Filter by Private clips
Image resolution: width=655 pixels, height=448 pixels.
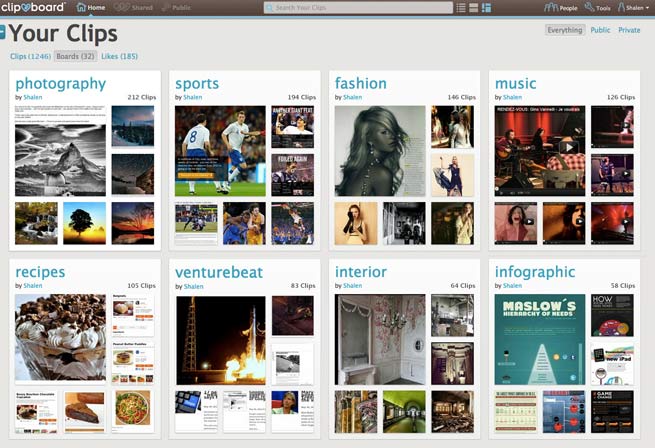coord(629,30)
